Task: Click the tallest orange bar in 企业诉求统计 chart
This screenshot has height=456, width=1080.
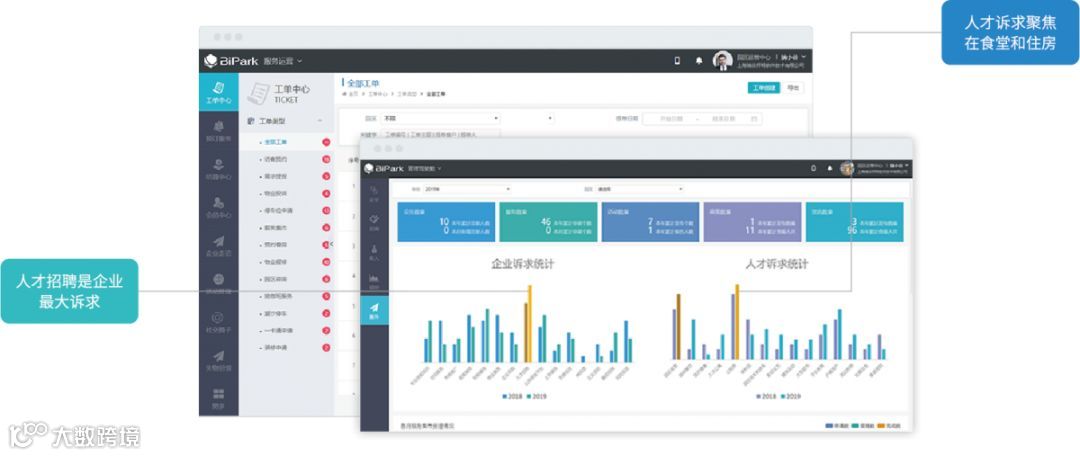Action: [x=530, y=324]
